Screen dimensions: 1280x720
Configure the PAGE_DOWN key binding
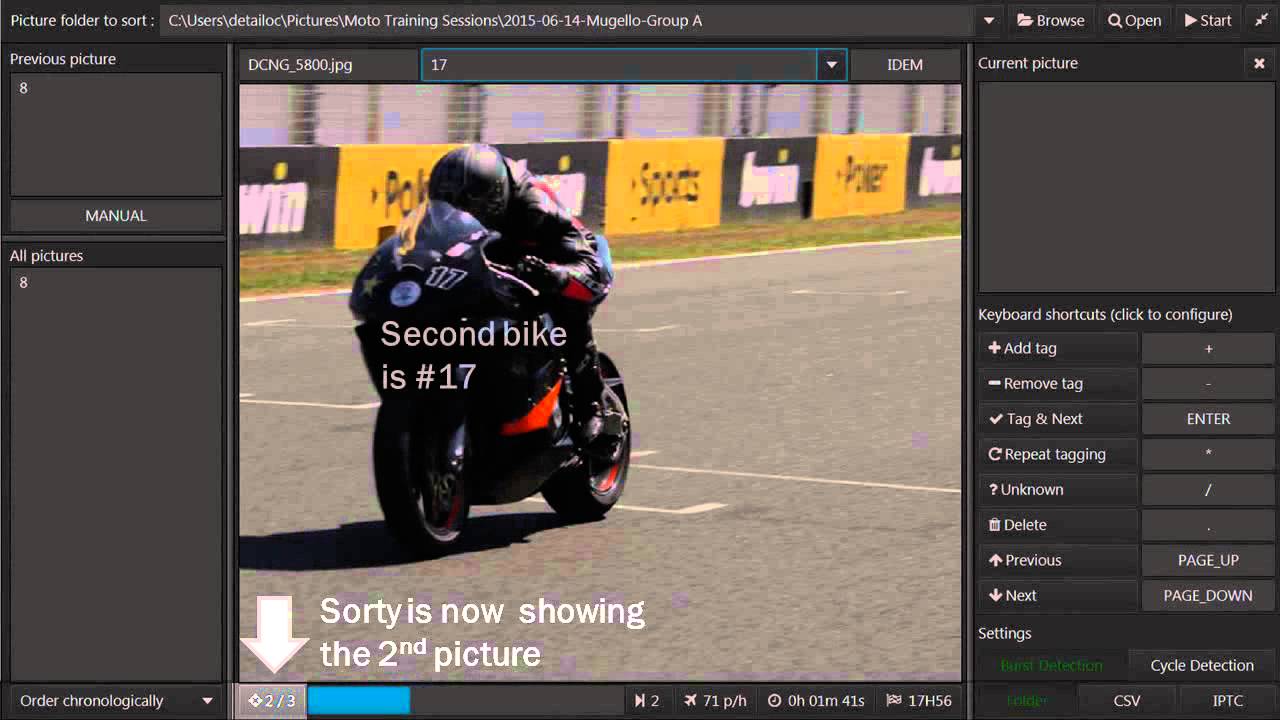[1208, 596]
